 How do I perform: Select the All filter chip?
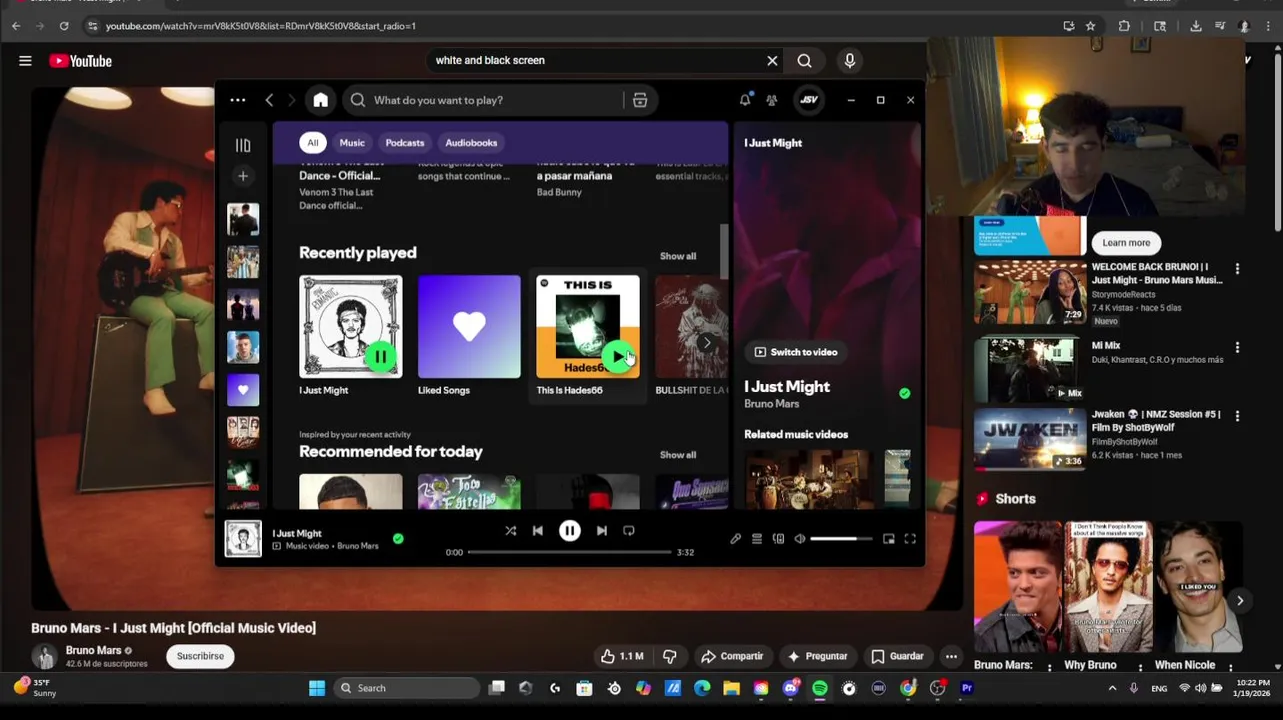[313, 143]
